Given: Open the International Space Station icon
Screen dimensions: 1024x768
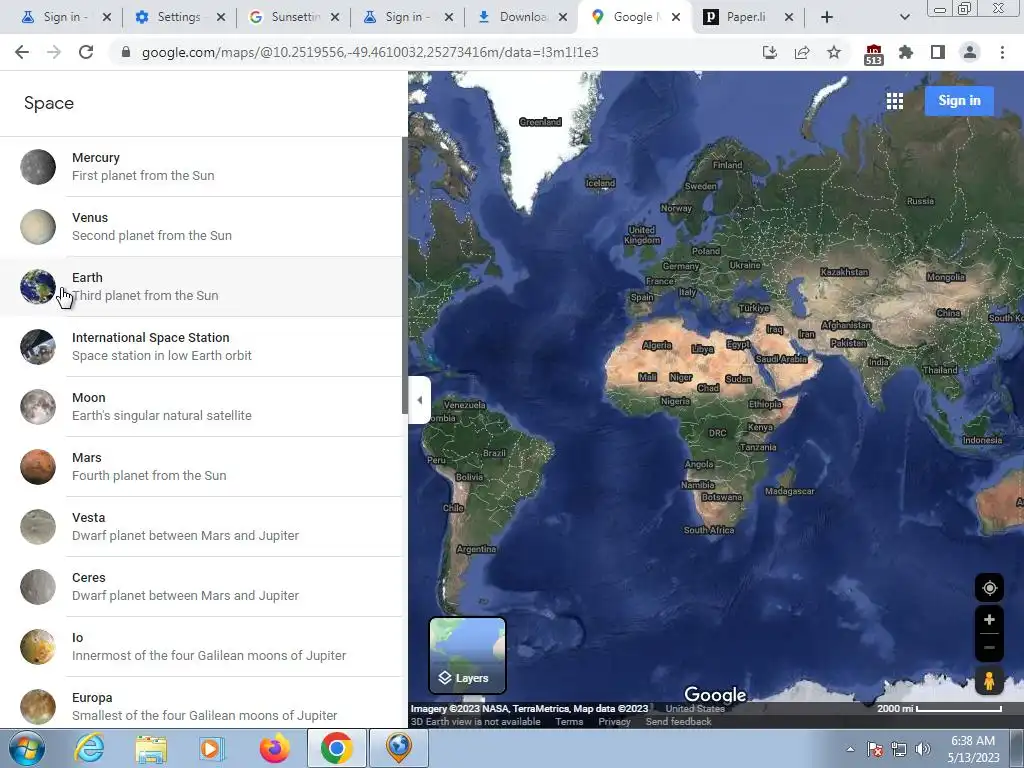Looking at the screenshot, I should (38, 347).
